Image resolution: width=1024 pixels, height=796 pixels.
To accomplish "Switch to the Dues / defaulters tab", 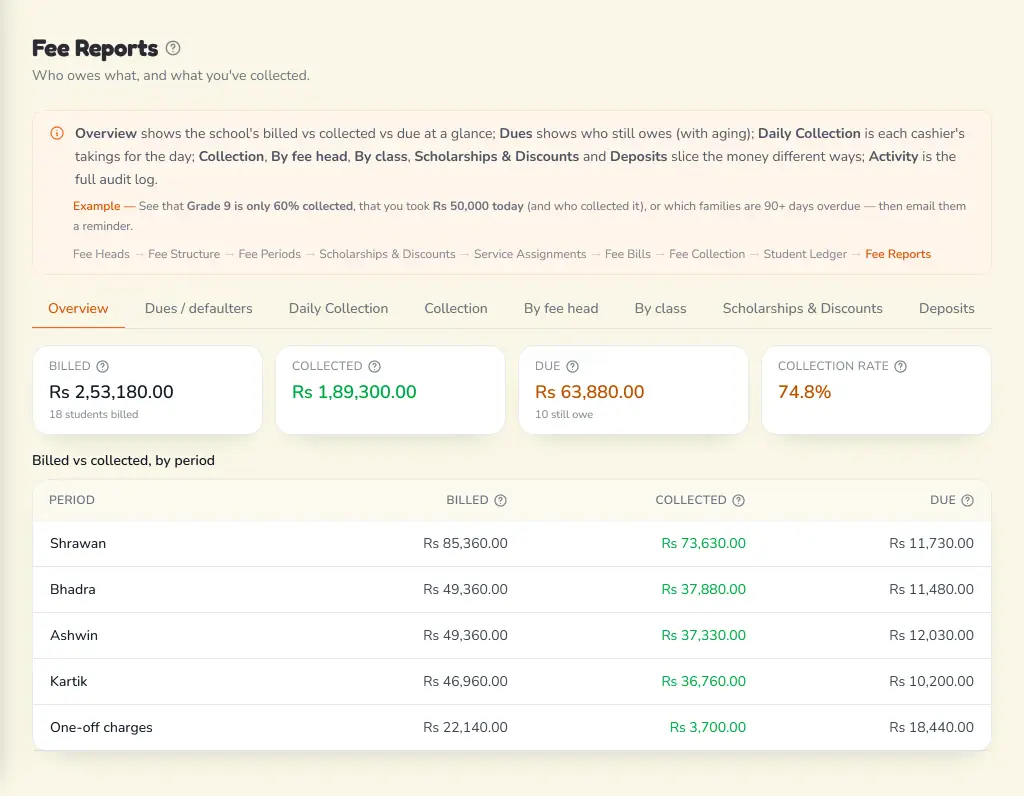I will [199, 308].
